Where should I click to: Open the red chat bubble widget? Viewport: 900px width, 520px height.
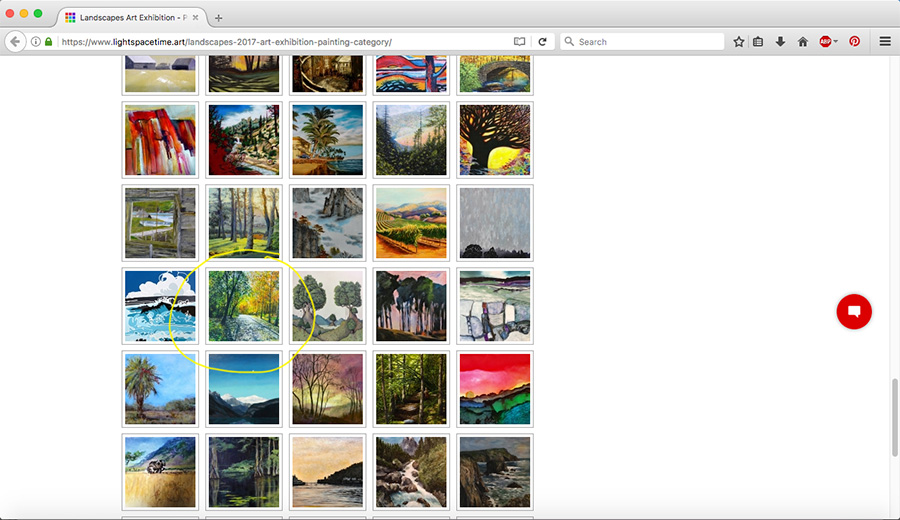pos(854,312)
